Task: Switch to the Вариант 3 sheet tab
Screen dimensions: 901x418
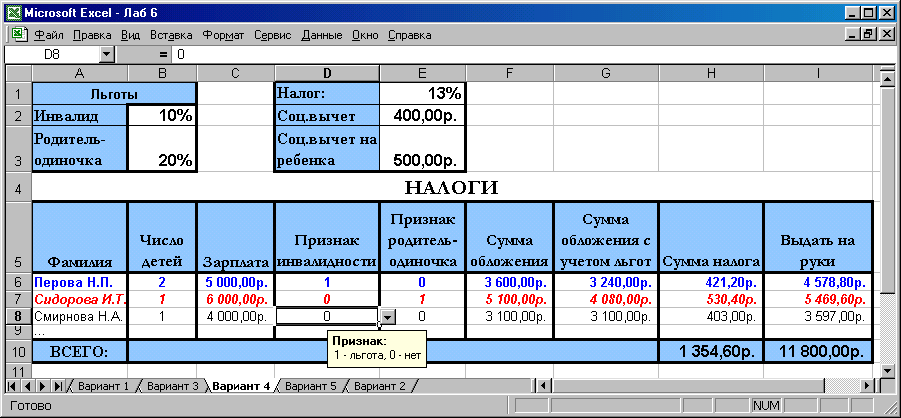Action: pyautogui.click(x=172, y=386)
